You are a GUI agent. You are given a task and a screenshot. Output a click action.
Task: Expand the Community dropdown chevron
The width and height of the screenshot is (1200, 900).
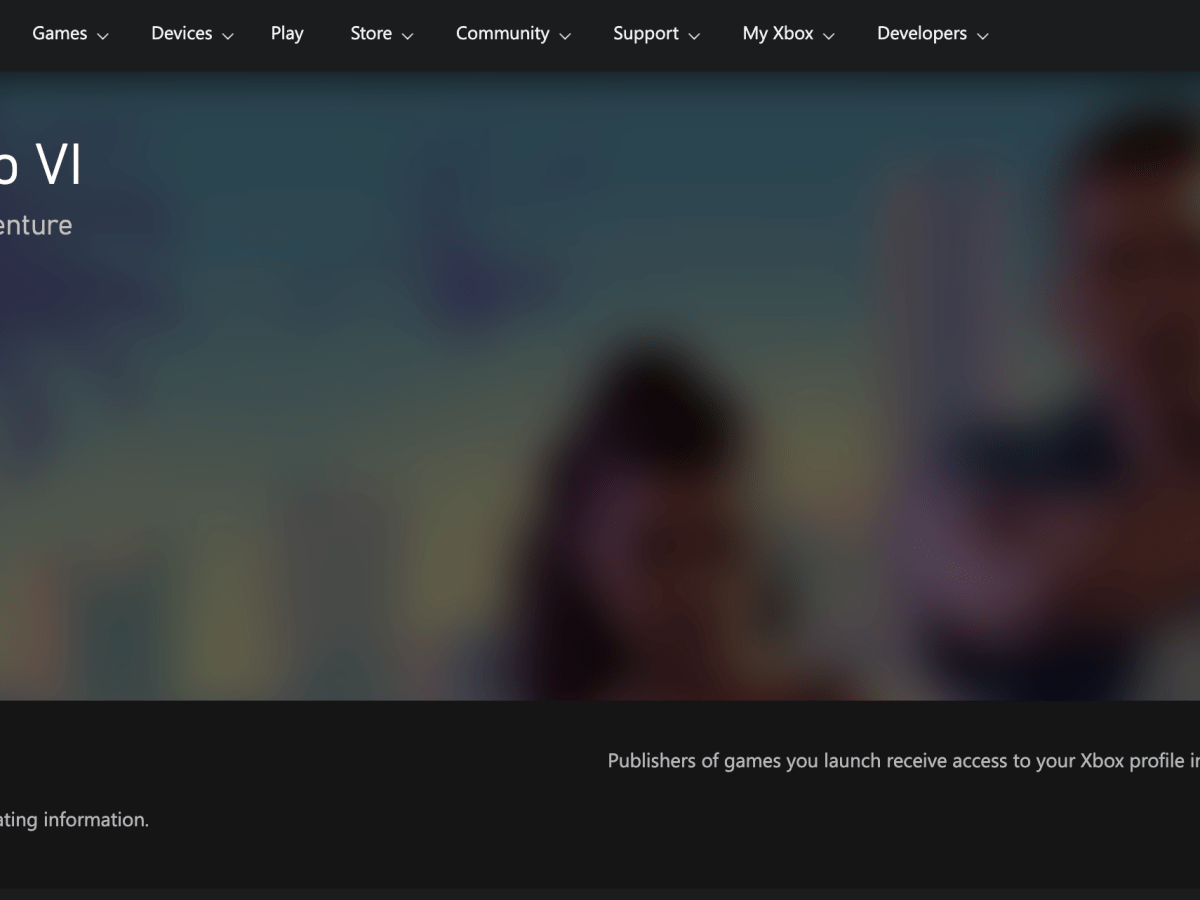(567, 36)
